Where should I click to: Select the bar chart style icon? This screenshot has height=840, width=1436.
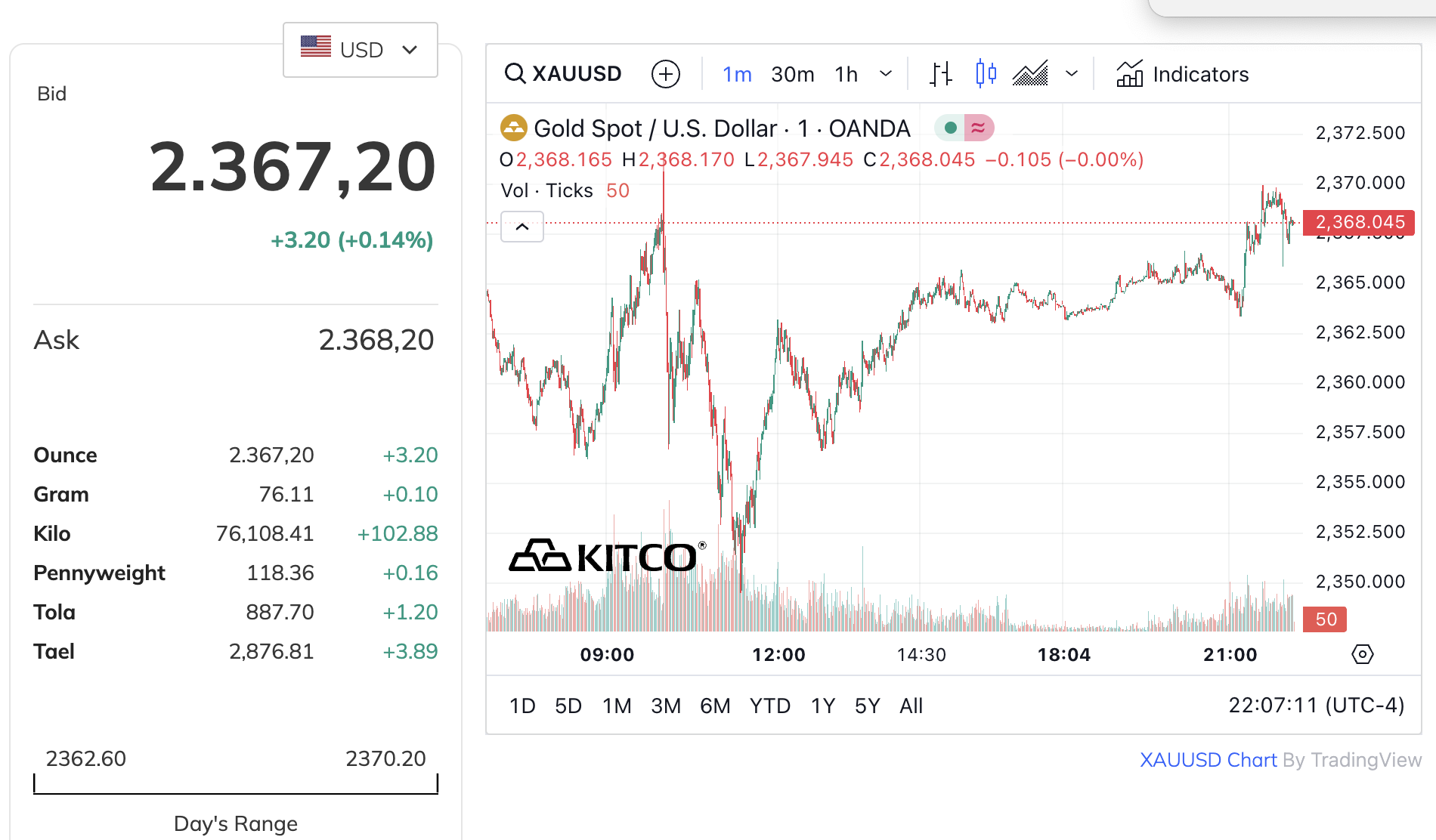tap(941, 74)
